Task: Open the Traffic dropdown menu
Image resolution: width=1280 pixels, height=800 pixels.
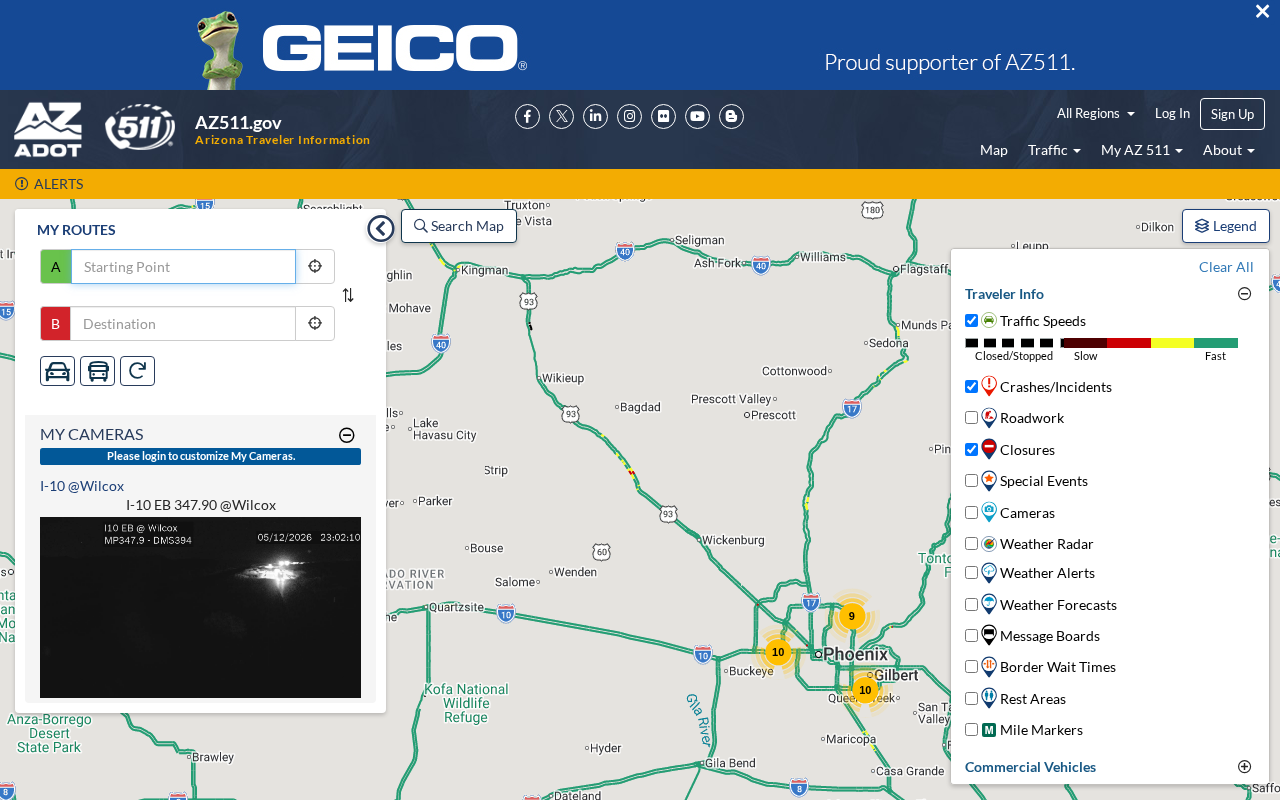Action: point(1054,150)
